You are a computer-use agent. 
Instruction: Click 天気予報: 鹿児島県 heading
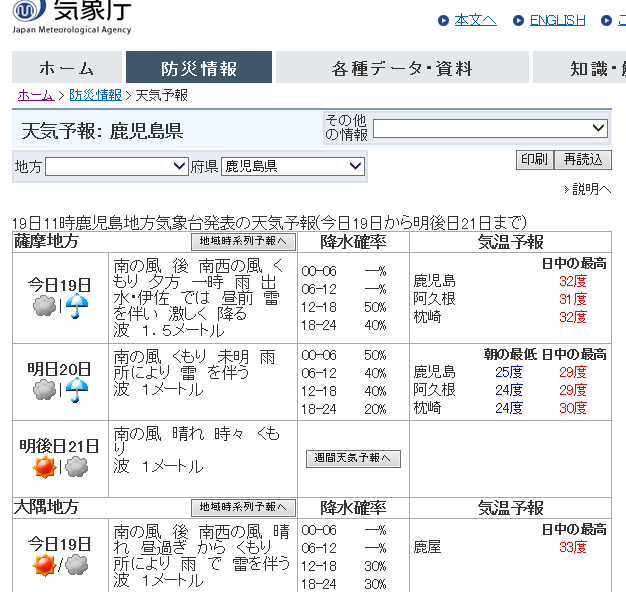pyautogui.click(x=102, y=131)
